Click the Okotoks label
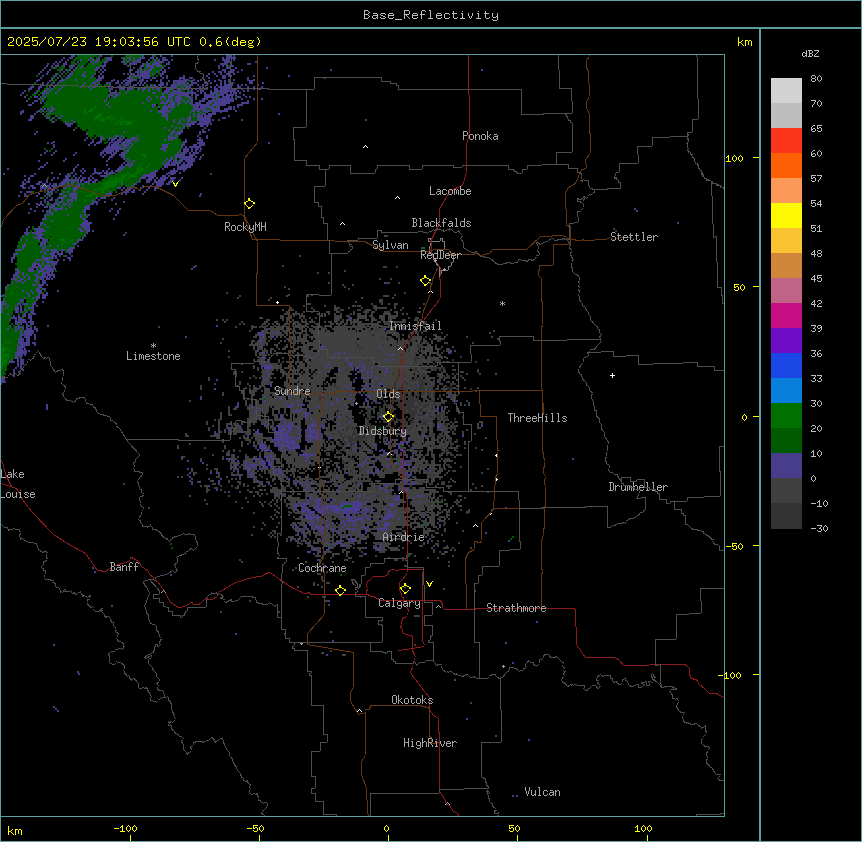 412,700
